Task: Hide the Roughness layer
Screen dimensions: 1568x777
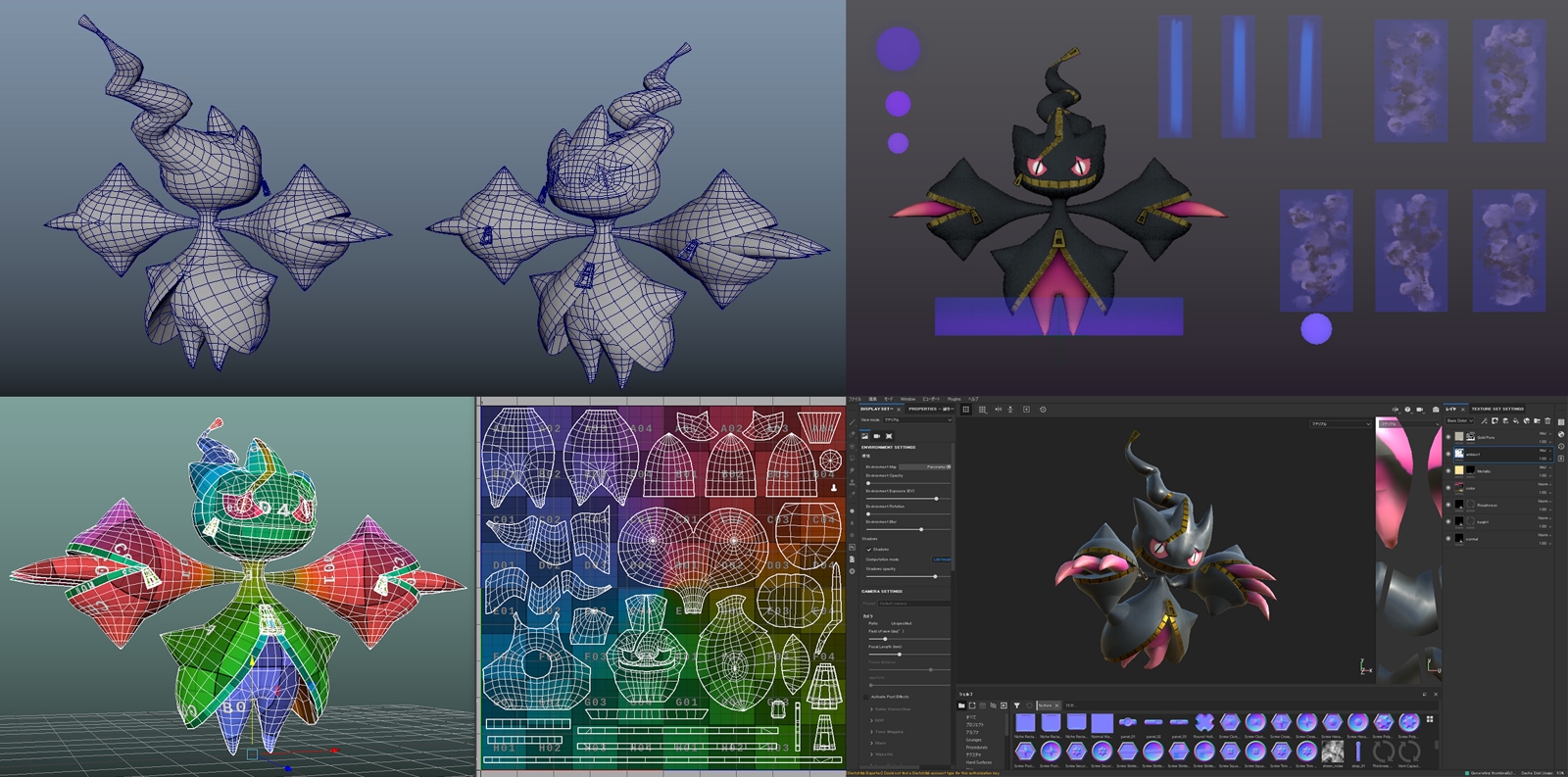Action: 1448,505
